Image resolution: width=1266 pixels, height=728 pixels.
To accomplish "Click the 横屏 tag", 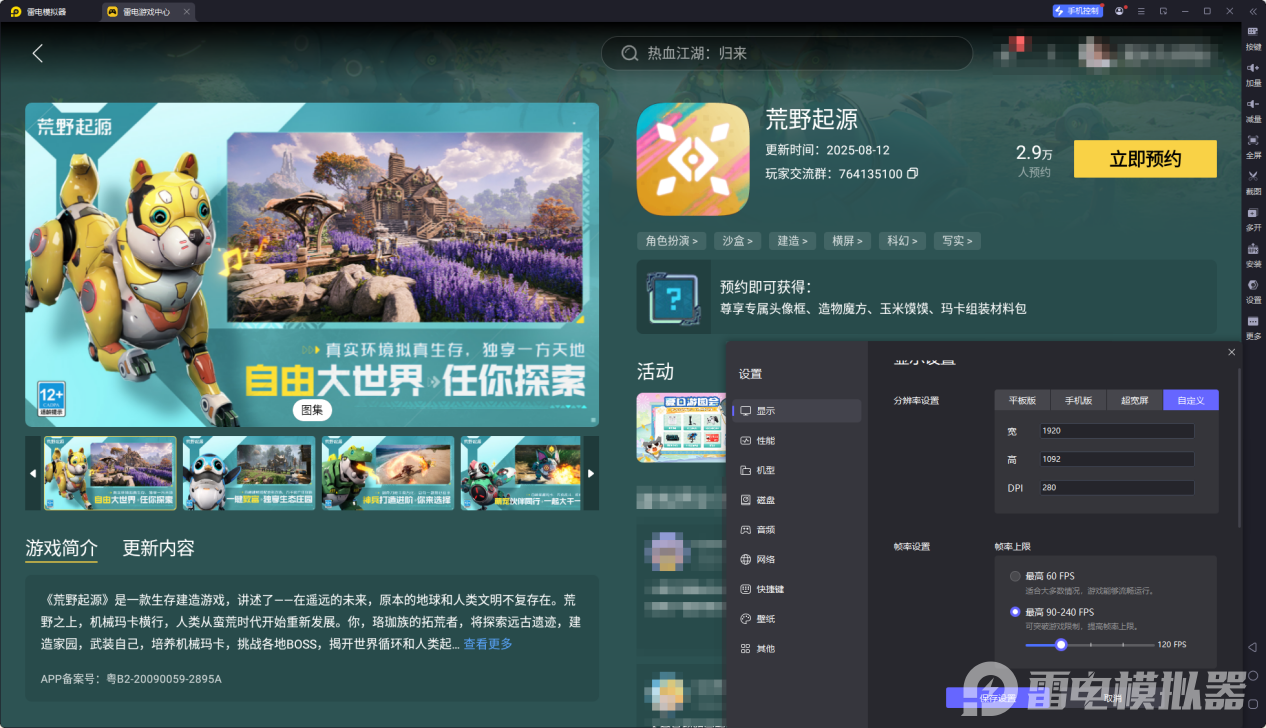I will (x=848, y=241).
